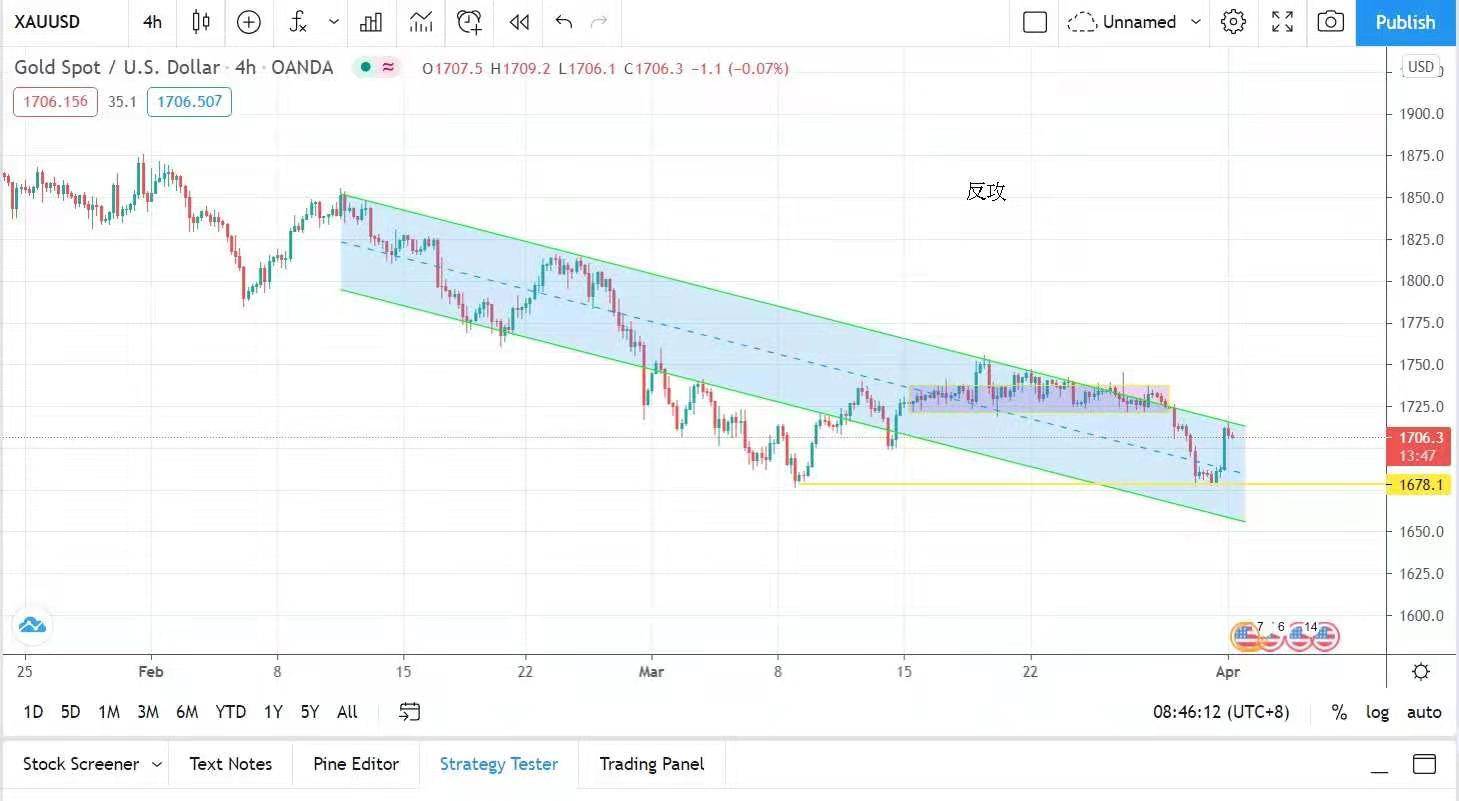Screen dimensions: 1459x801
Task: Open chart settings gear icon
Action: click(1233, 22)
